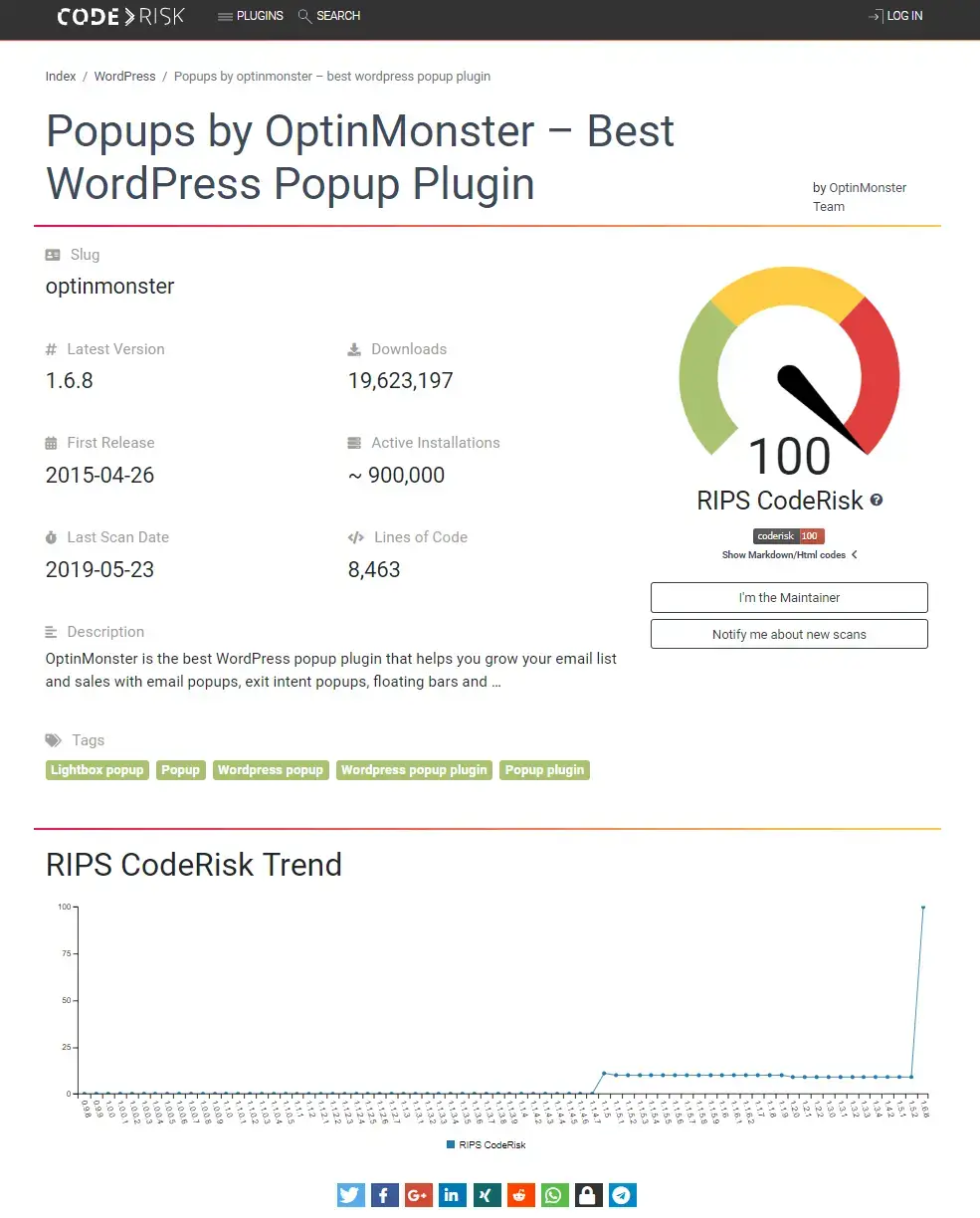
Task: Click the Xing share icon
Action: [487, 1195]
